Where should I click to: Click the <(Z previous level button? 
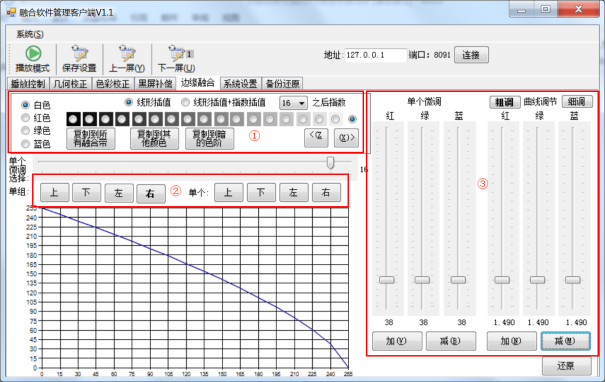(316, 138)
